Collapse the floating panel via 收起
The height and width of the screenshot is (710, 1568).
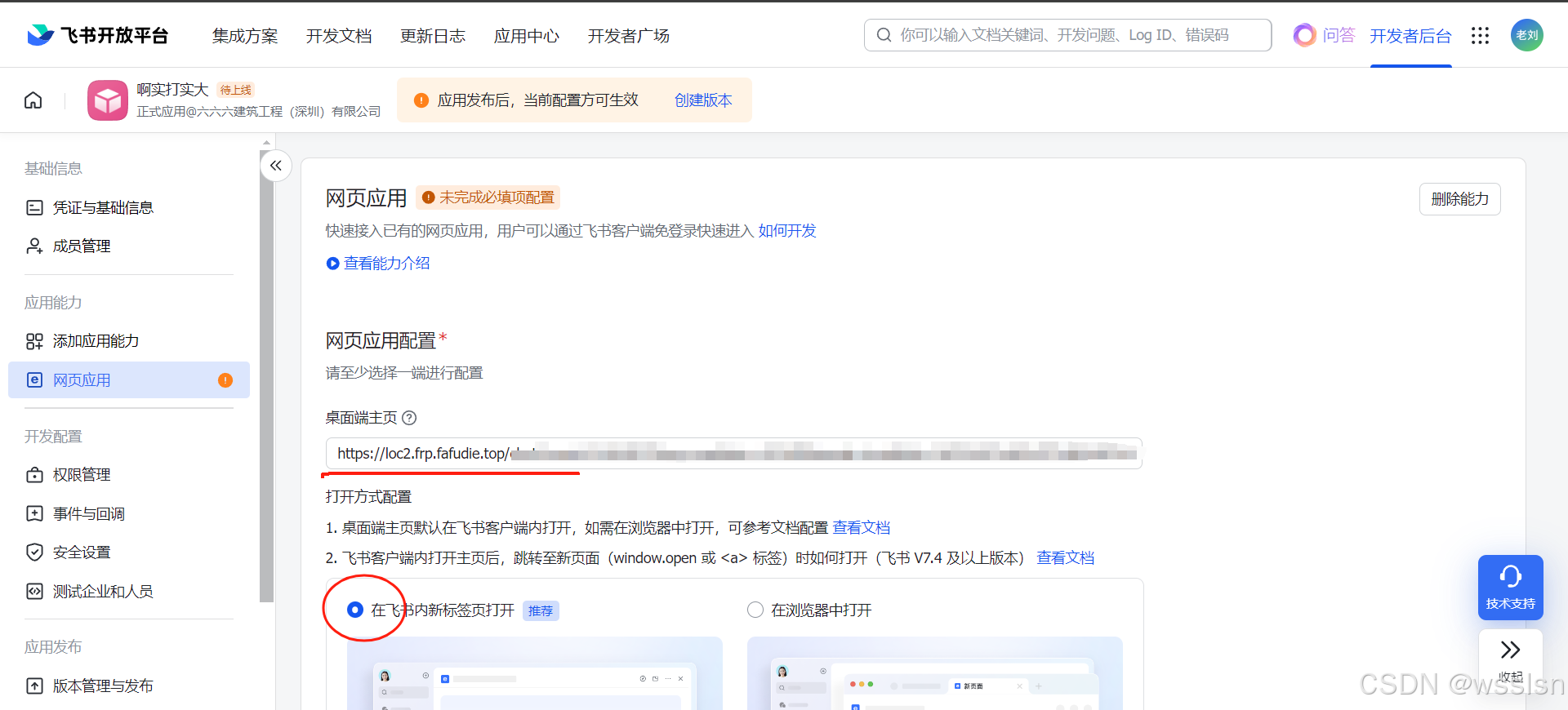(1510, 659)
